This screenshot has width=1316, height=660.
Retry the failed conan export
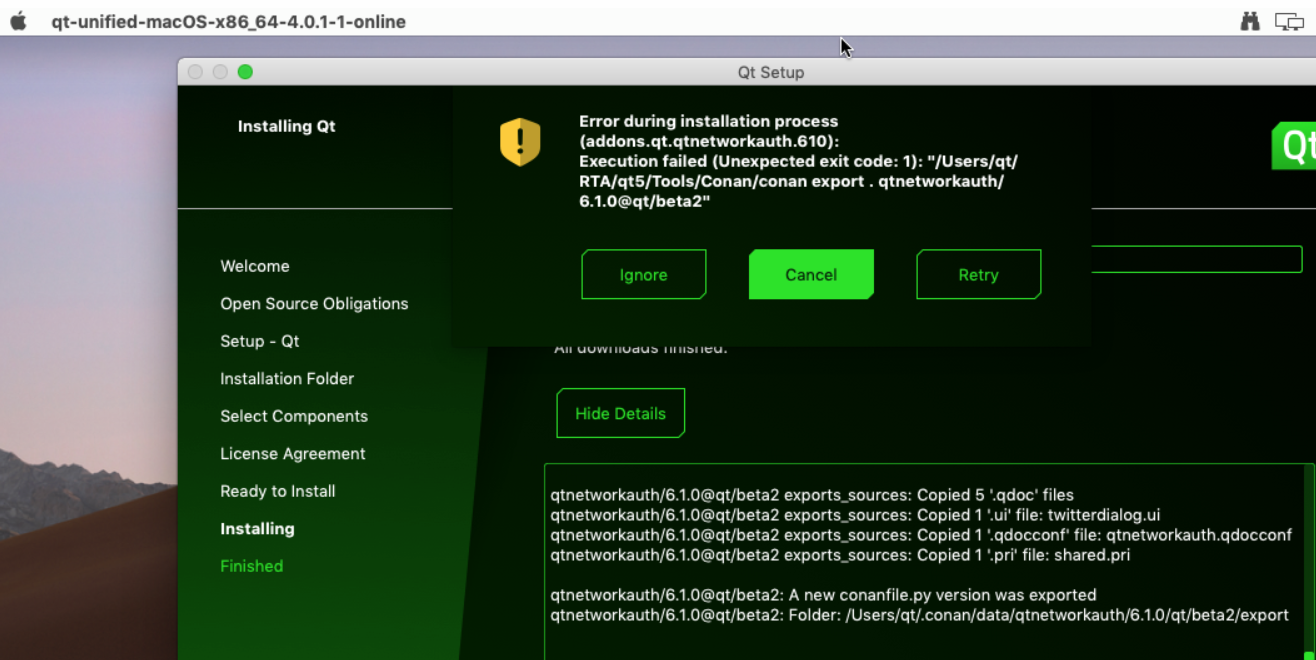coord(978,275)
